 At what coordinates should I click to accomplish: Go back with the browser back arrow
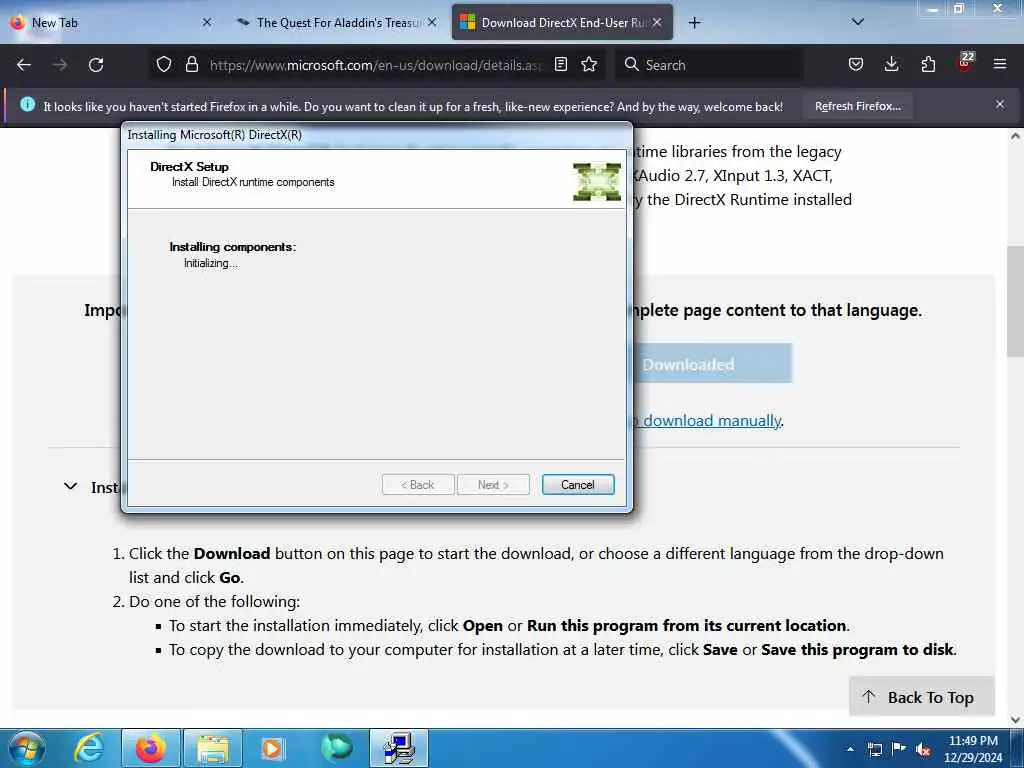point(24,65)
